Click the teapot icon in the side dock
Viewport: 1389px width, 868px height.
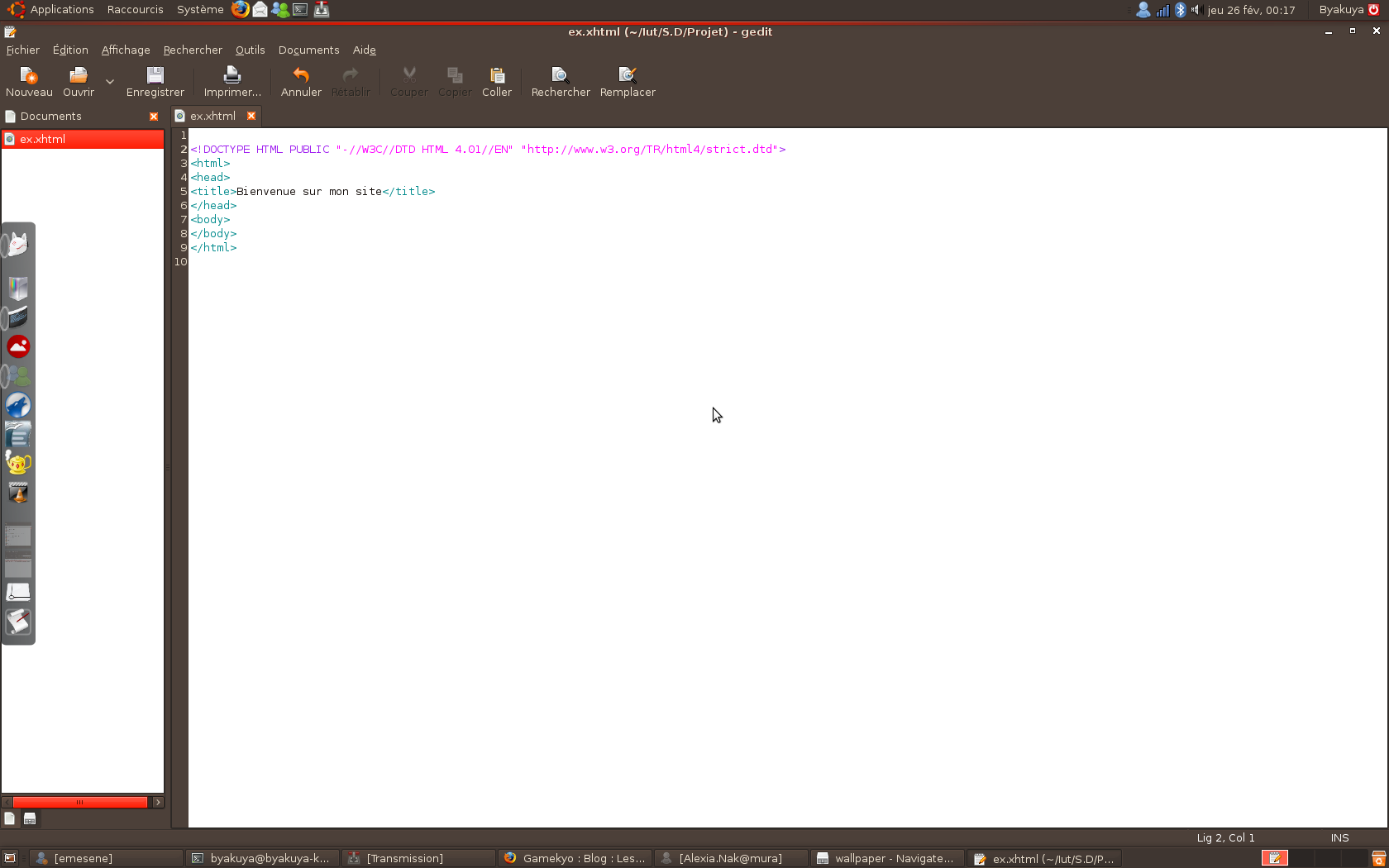pyautogui.click(x=18, y=463)
